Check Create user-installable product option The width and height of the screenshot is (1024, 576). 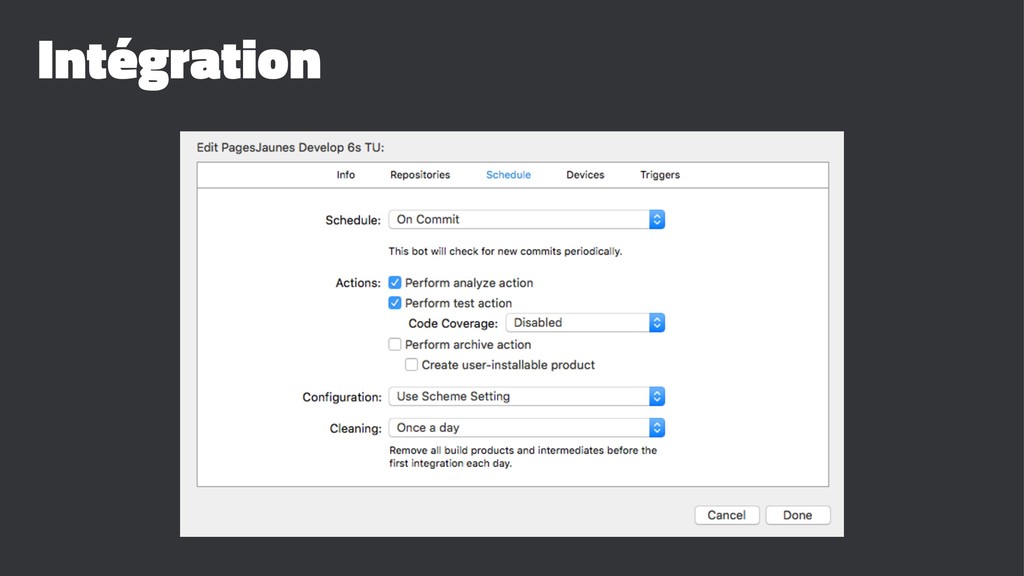point(411,365)
